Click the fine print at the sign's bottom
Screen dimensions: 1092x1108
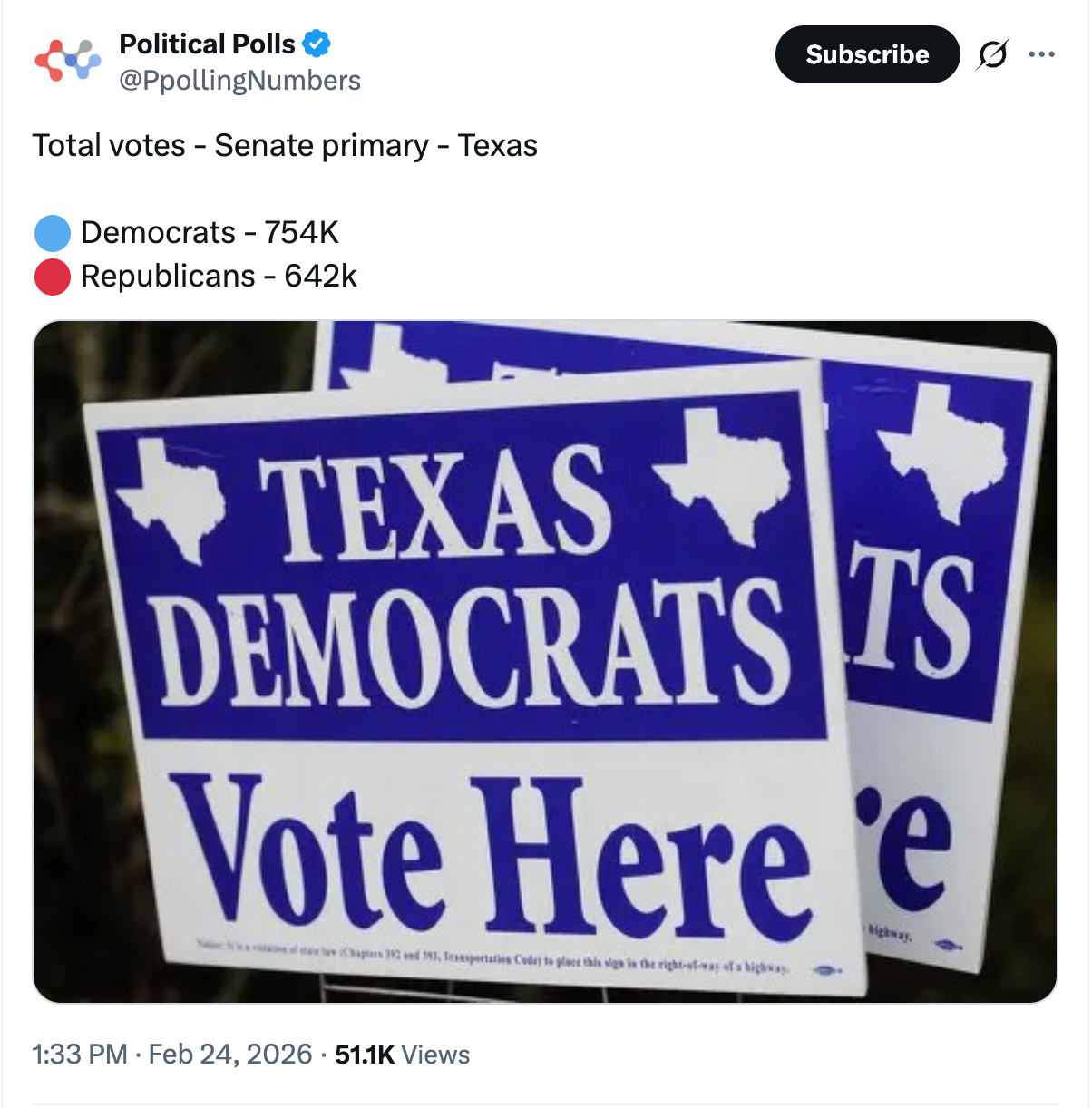click(494, 958)
